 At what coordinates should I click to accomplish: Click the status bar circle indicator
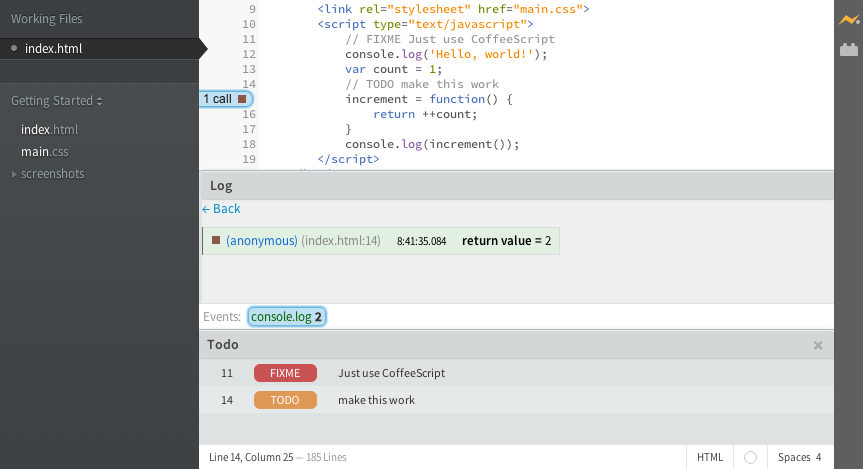pyautogui.click(x=750, y=457)
